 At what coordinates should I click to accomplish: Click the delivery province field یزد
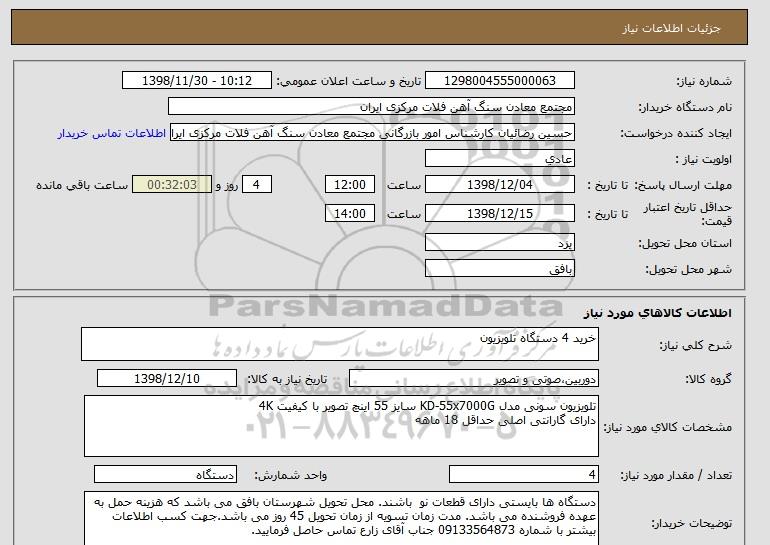[499, 243]
